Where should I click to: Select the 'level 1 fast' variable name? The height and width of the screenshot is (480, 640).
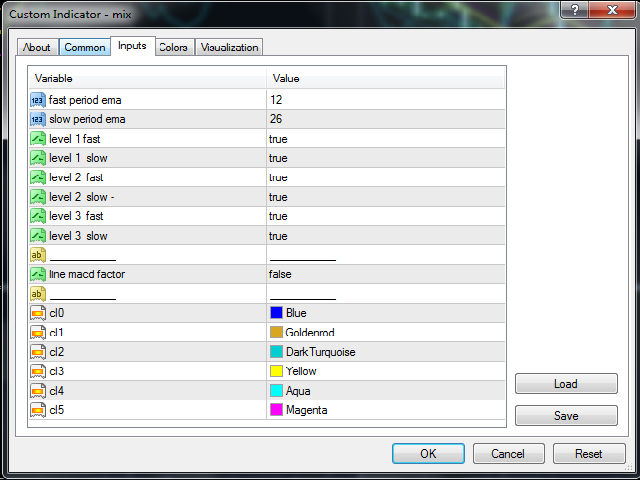(x=74, y=139)
